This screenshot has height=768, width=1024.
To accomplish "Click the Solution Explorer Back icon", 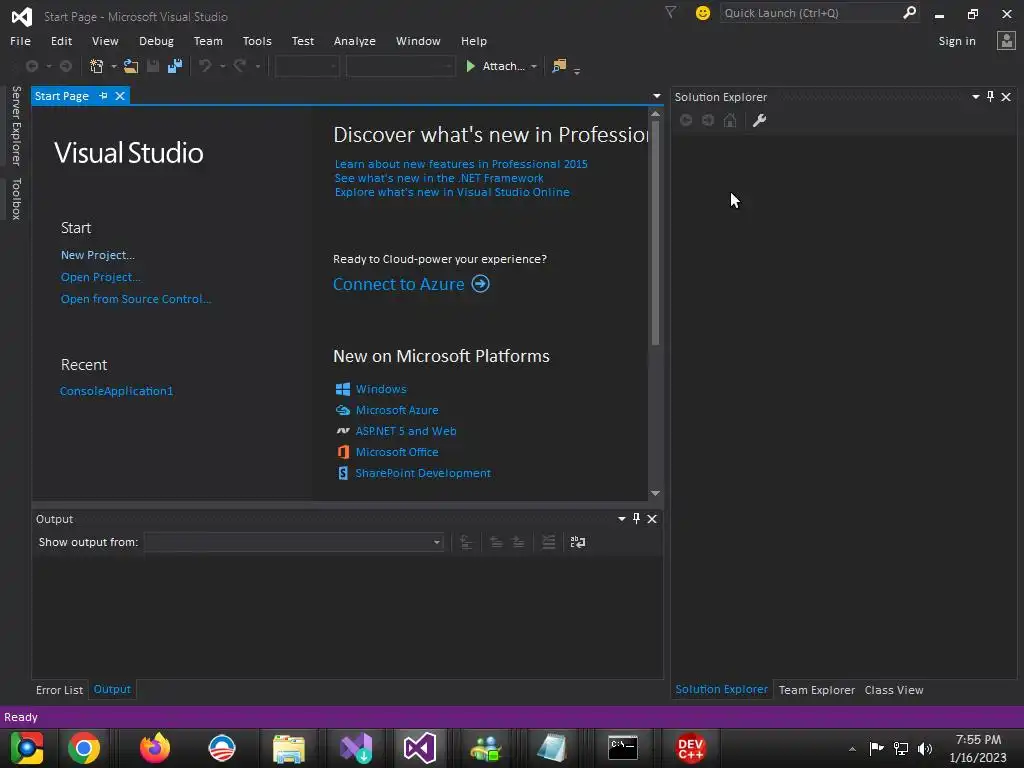I will [x=686, y=120].
